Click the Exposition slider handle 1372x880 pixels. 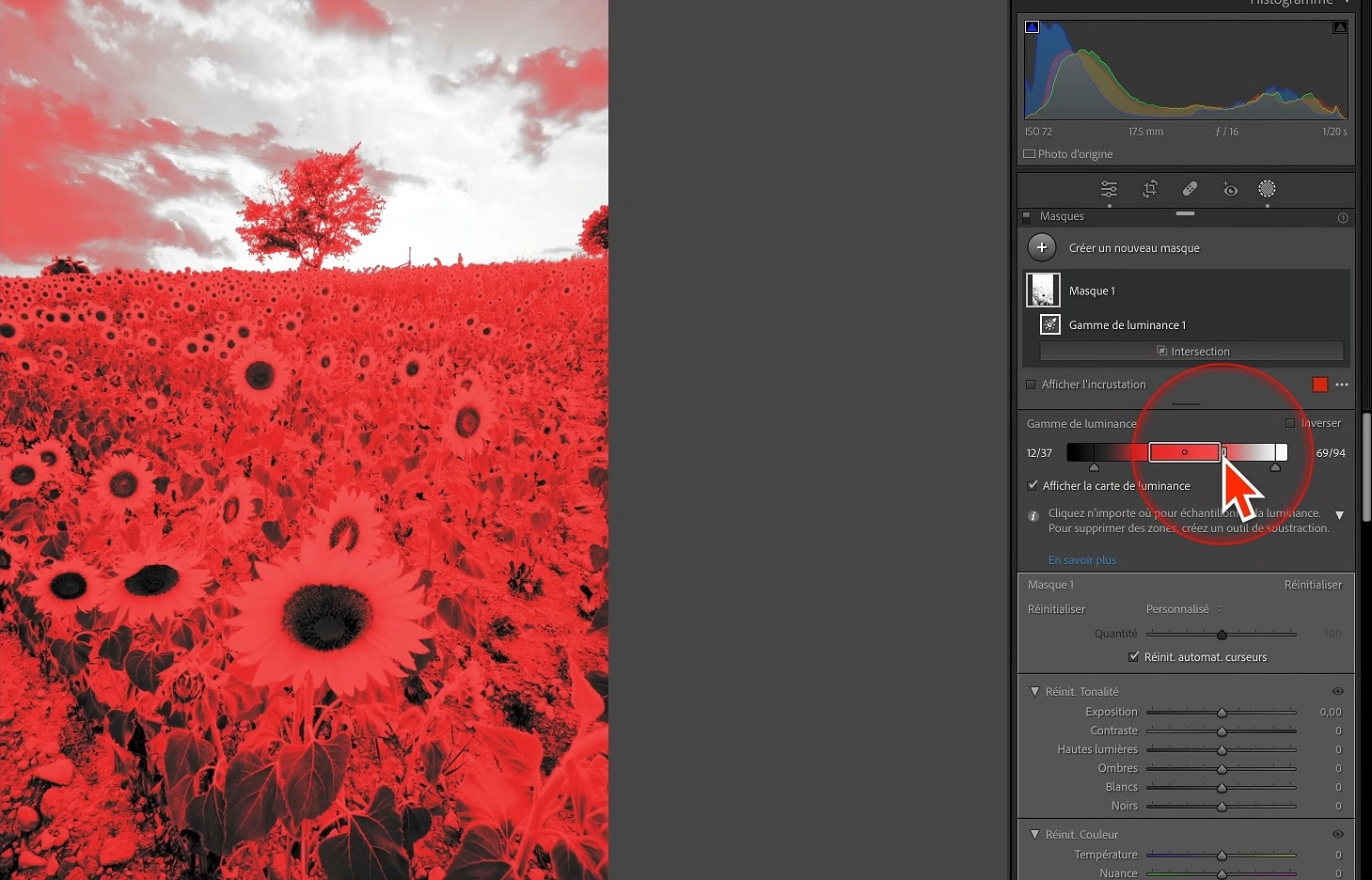coord(1222,713)
